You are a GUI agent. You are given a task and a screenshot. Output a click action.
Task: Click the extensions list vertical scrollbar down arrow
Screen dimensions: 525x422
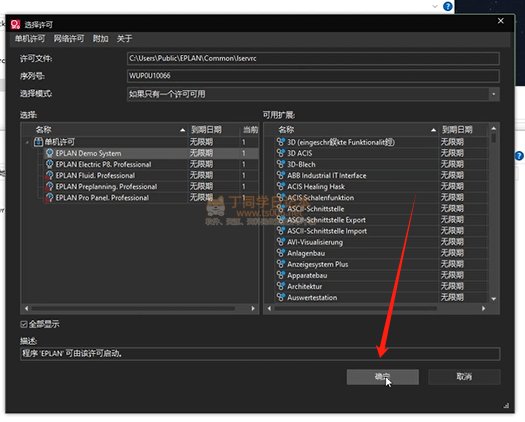(x=494, y=299)
